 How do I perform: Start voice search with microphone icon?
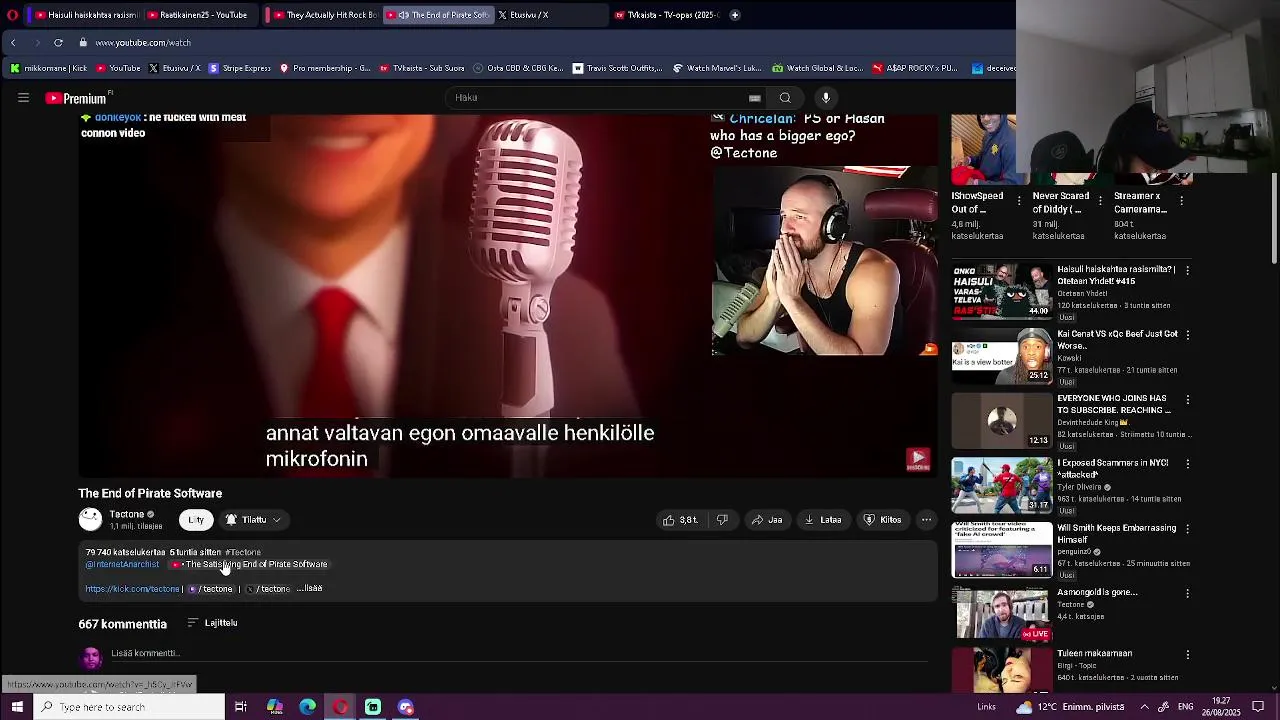826,97
